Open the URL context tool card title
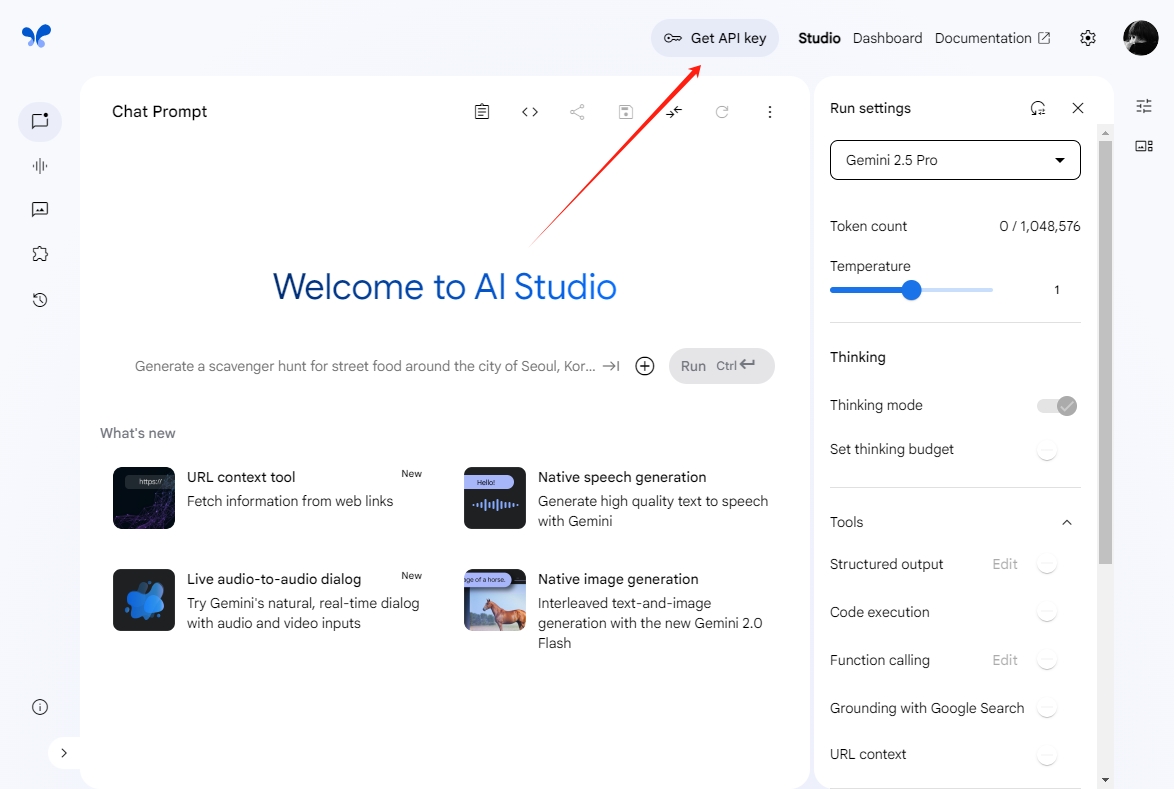The width and height of the screenshot is (1174, 789). [241, 478]
